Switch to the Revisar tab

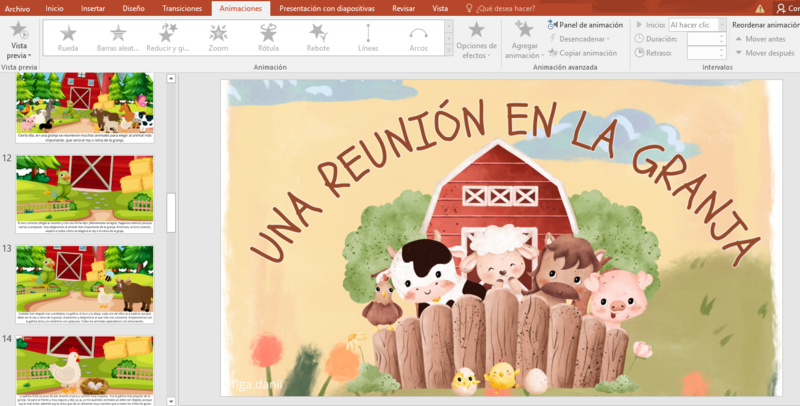[404, 8]
